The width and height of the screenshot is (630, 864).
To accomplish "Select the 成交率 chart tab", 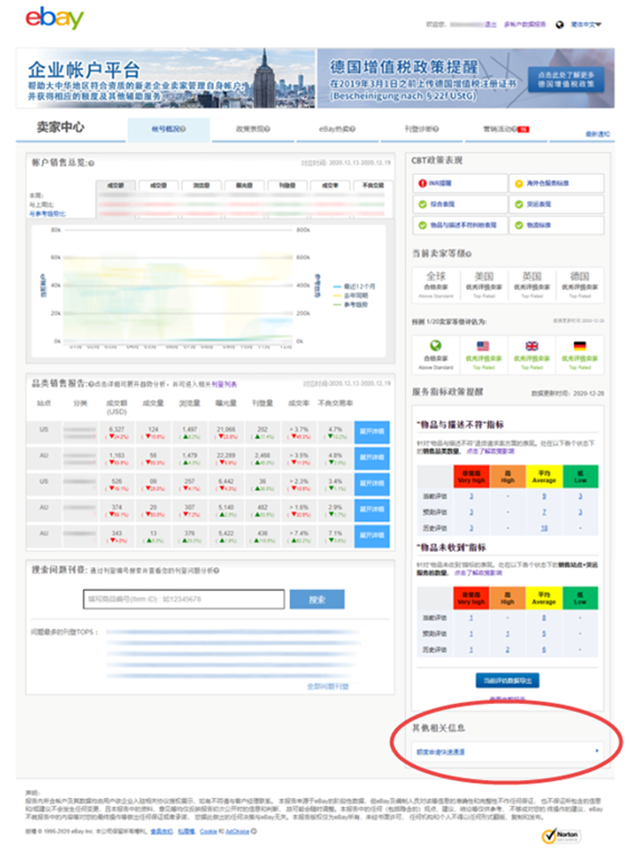I will click(330, 185).
